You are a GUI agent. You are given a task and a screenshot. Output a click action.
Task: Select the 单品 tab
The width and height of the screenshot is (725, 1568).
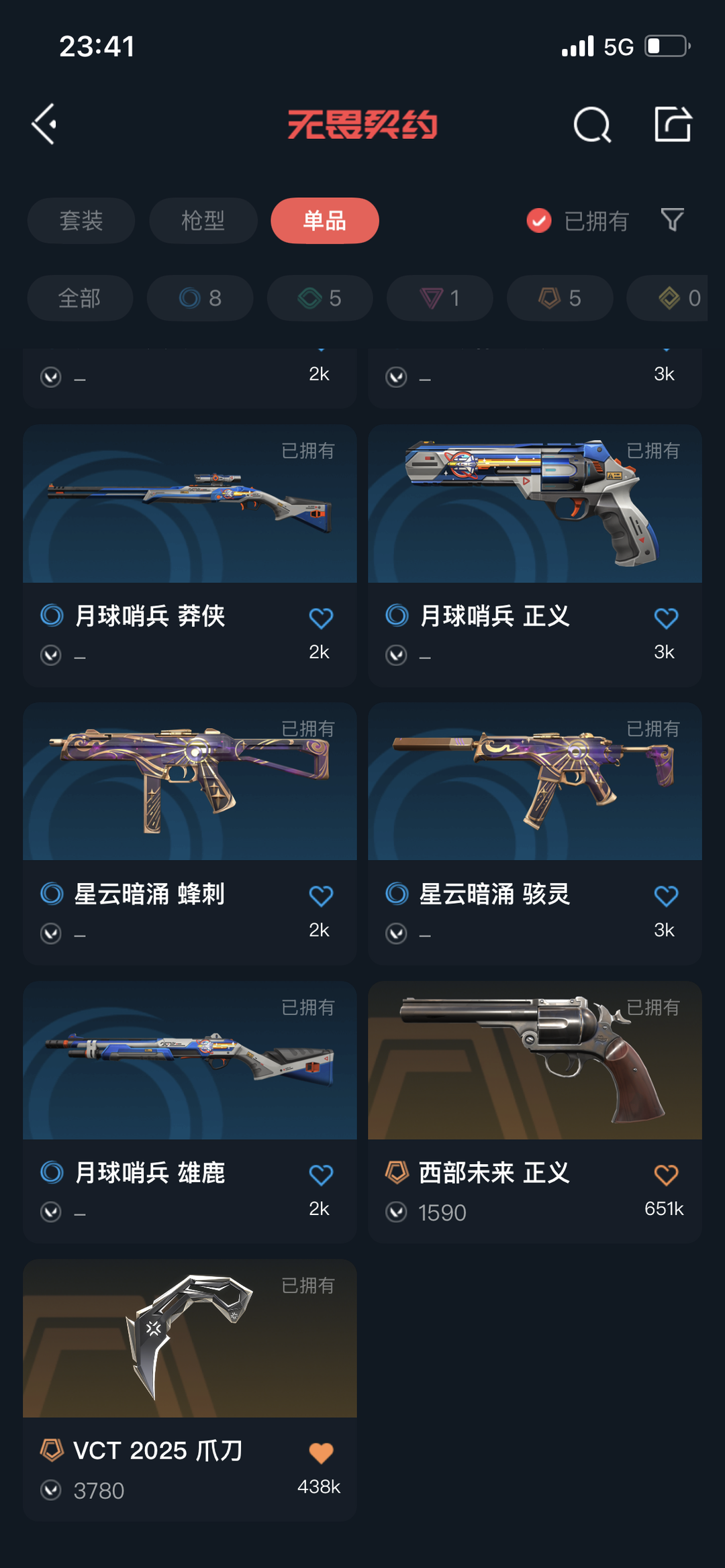[325, 220]
